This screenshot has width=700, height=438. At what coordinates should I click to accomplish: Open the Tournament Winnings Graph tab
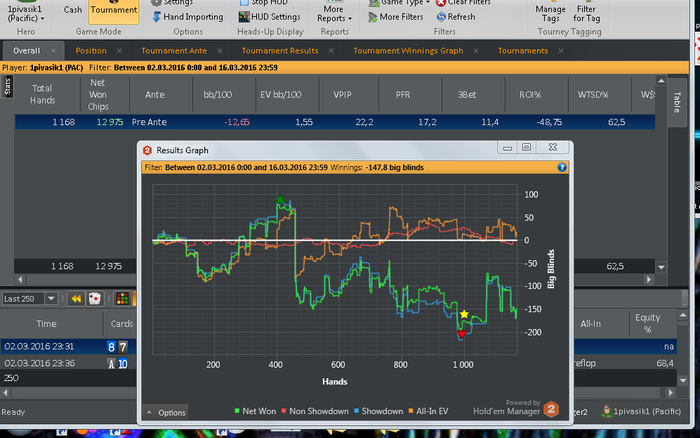click(x=408, y=51)
